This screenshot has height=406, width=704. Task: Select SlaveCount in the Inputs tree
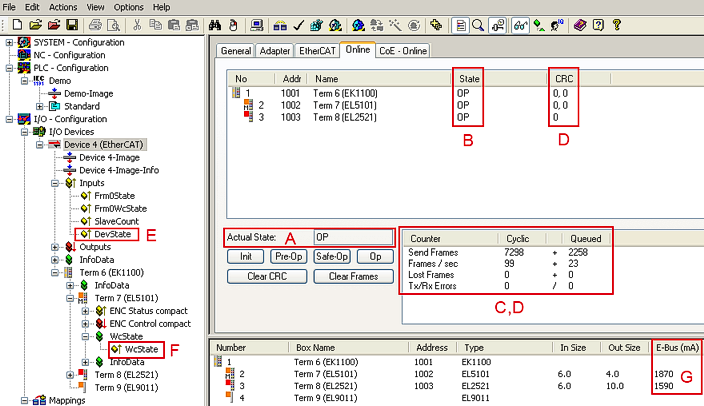coord(116,221)
